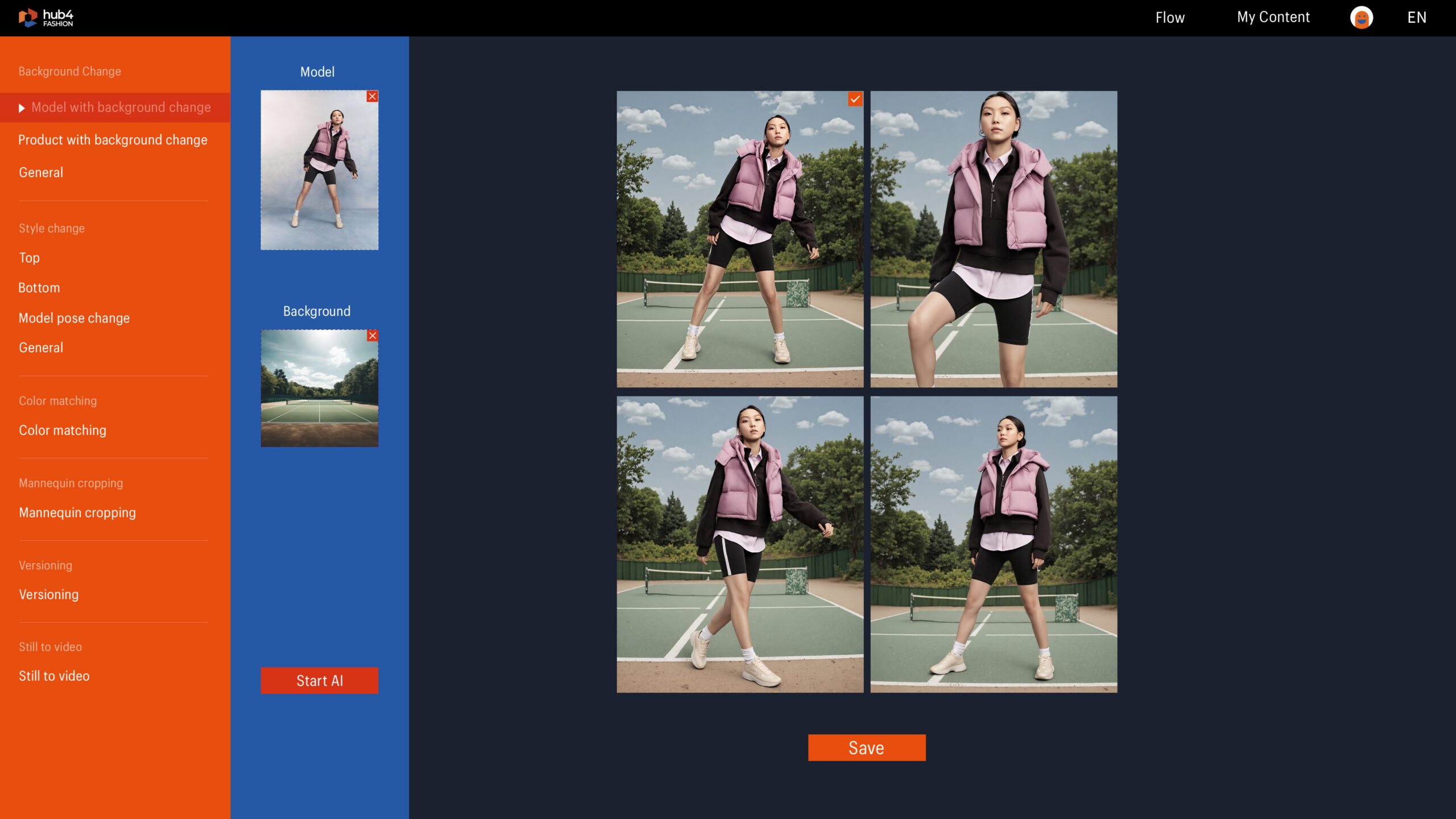Select the top-left wide stance result image
This screenshot has height=819, width=1456.
tap(740, 239)
